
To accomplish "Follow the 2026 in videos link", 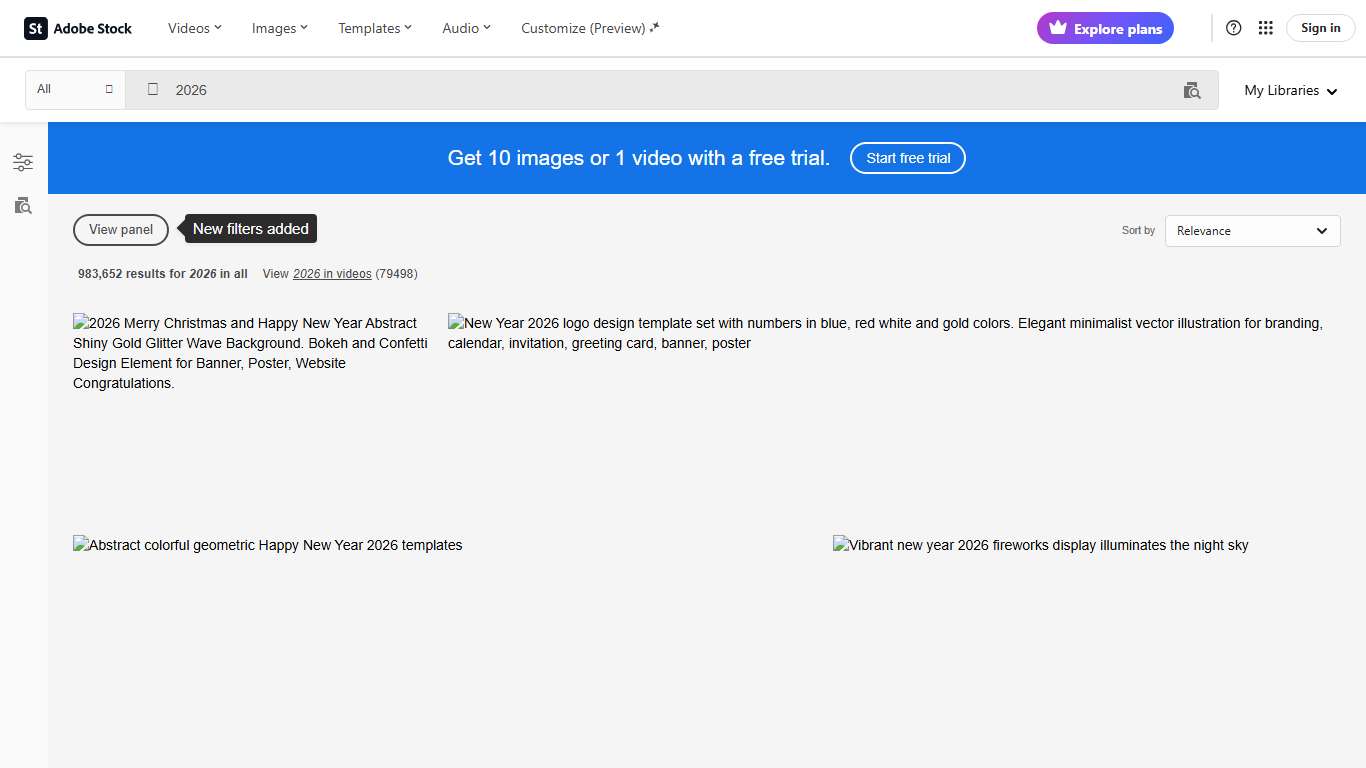I will pyautogui.click(x=332, y=274).
